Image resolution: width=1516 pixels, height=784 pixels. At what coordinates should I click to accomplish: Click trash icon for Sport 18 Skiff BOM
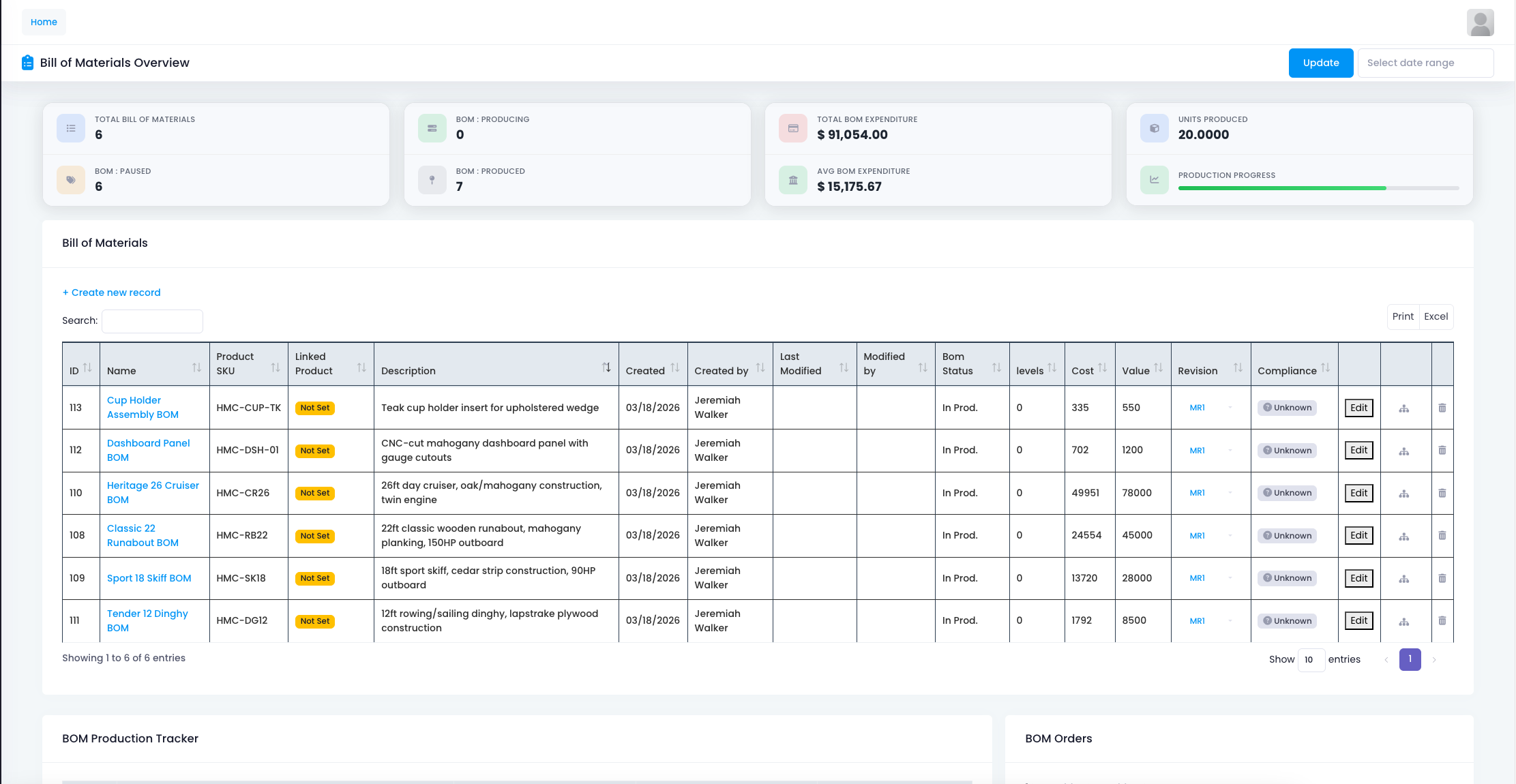1442,578
